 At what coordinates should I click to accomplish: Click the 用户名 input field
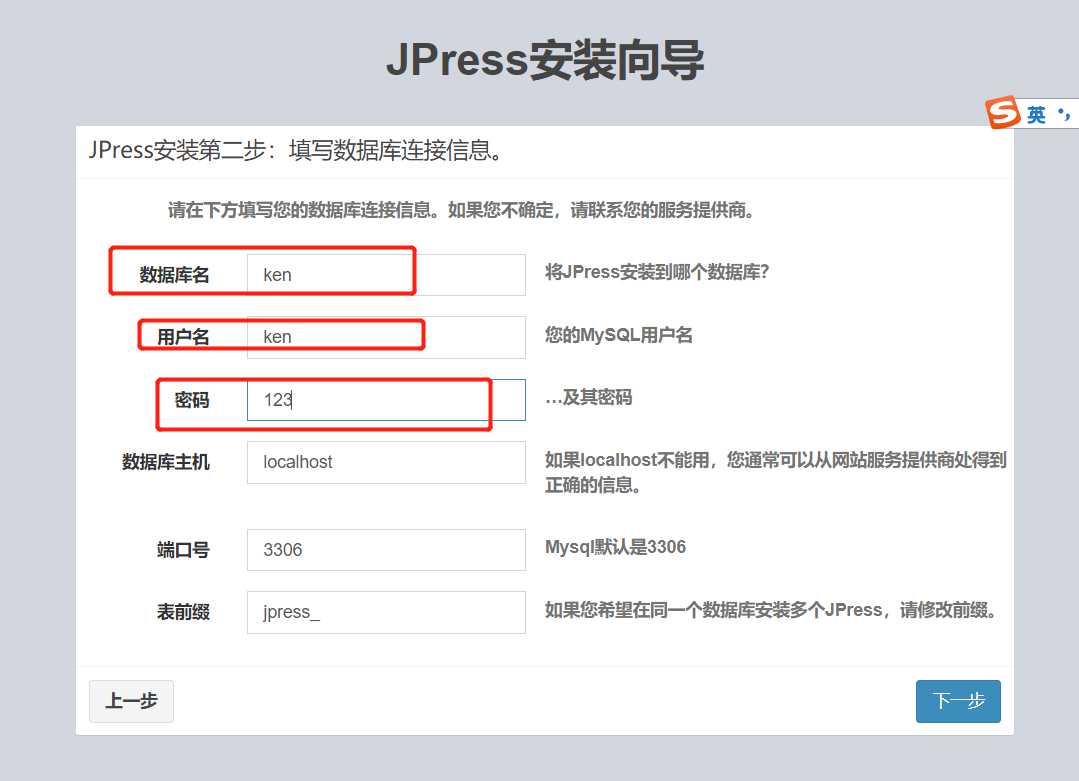[386, 337]
